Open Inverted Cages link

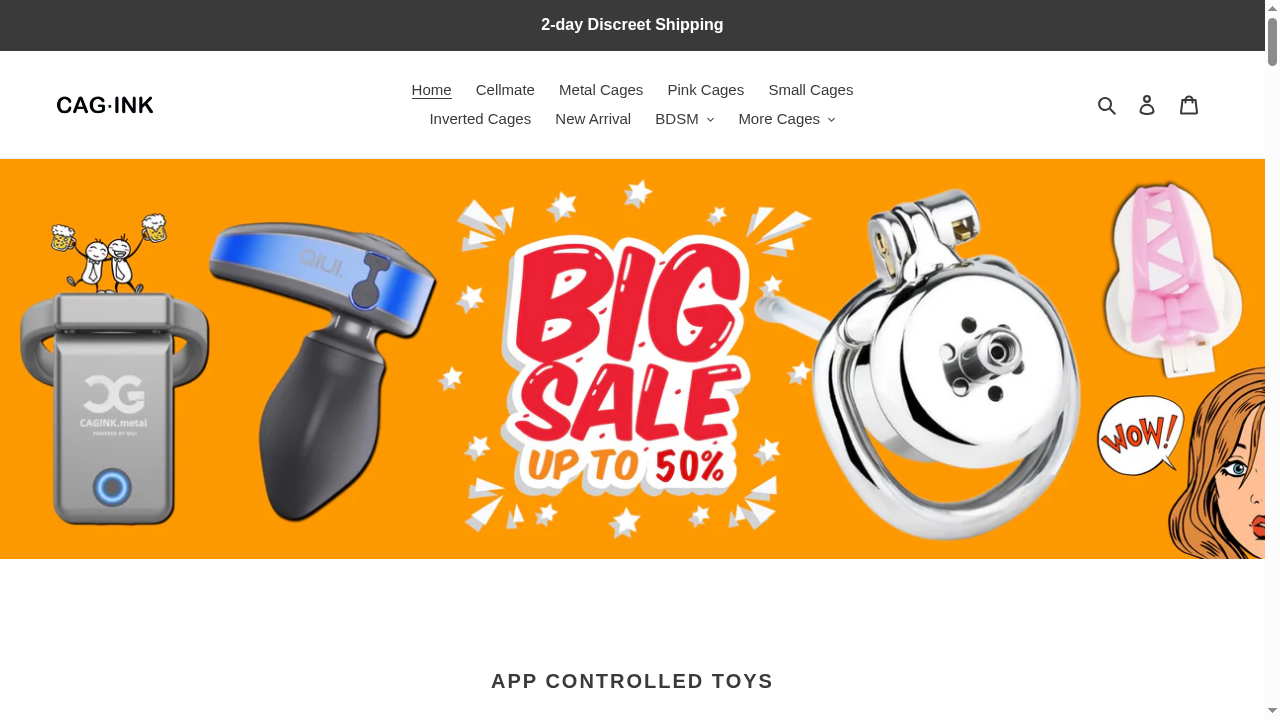tap(480, 119)
